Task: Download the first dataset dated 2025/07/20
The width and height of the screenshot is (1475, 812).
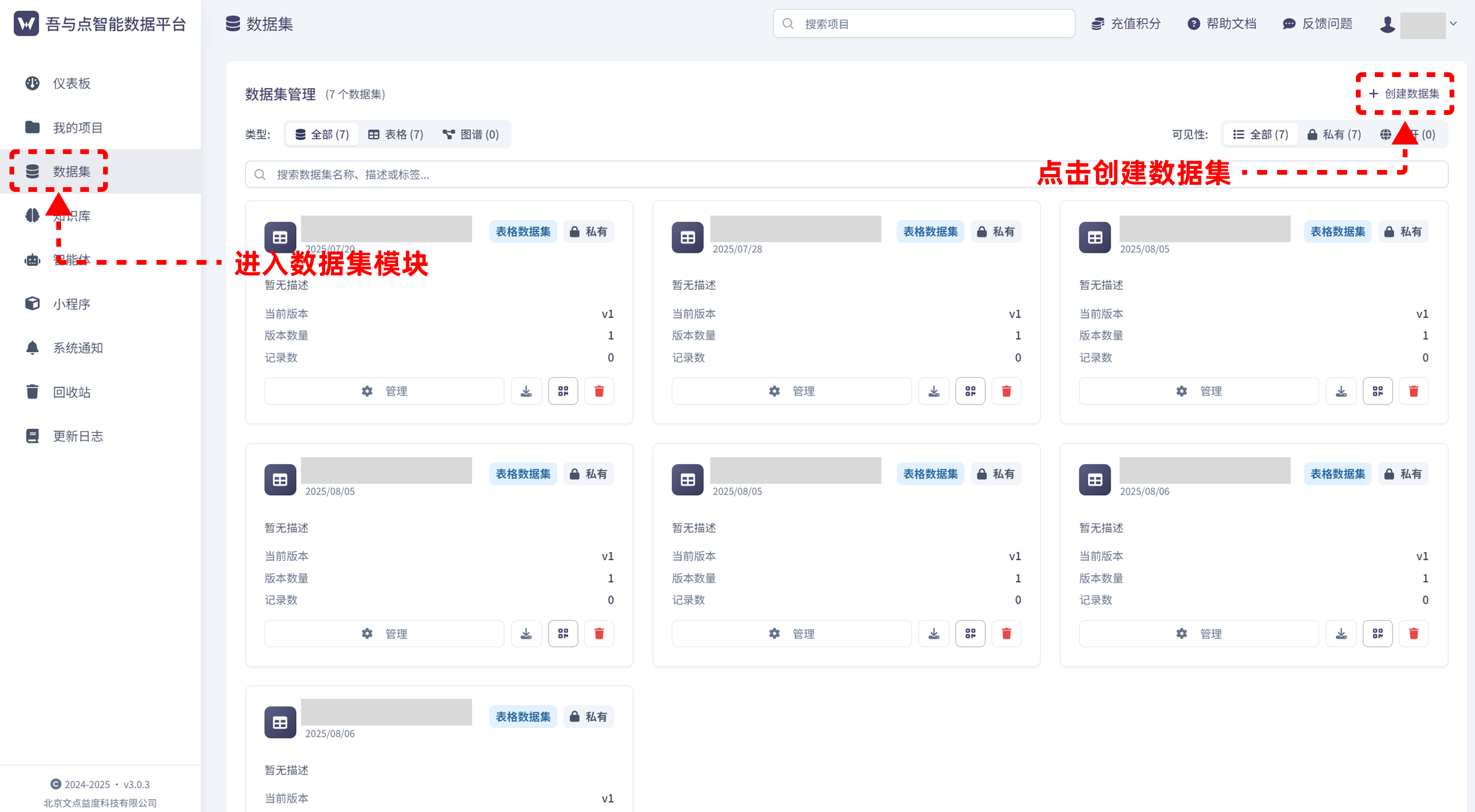Action: [526, 391]
